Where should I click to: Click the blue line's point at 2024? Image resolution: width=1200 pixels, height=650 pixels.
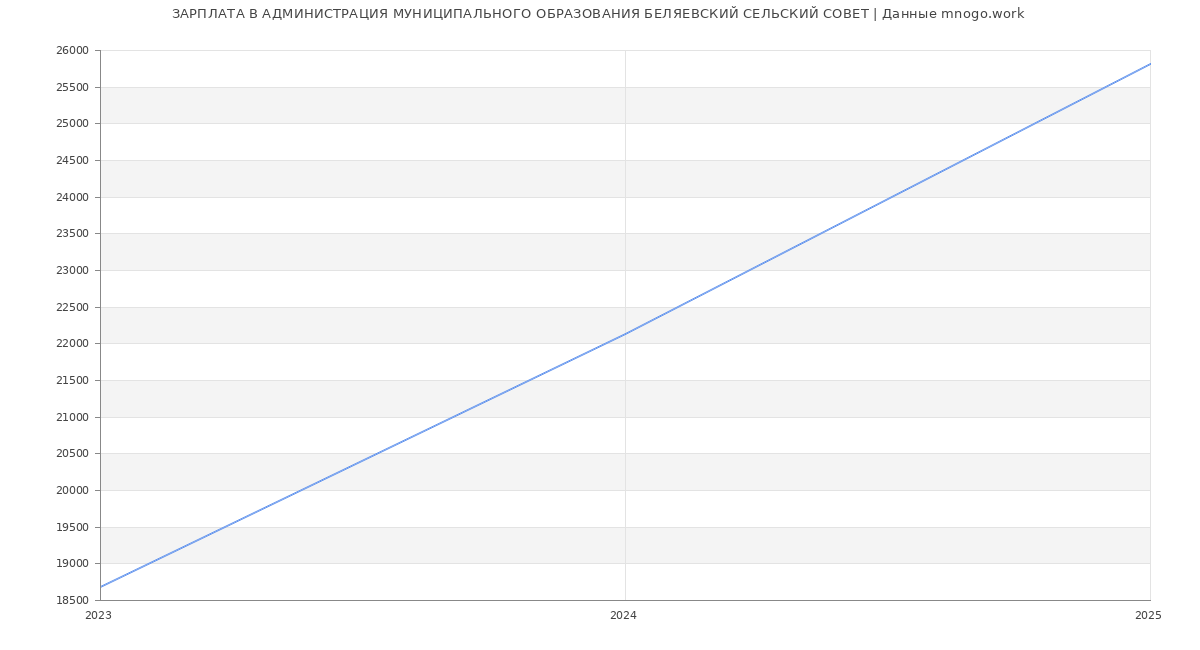(625, 334)
